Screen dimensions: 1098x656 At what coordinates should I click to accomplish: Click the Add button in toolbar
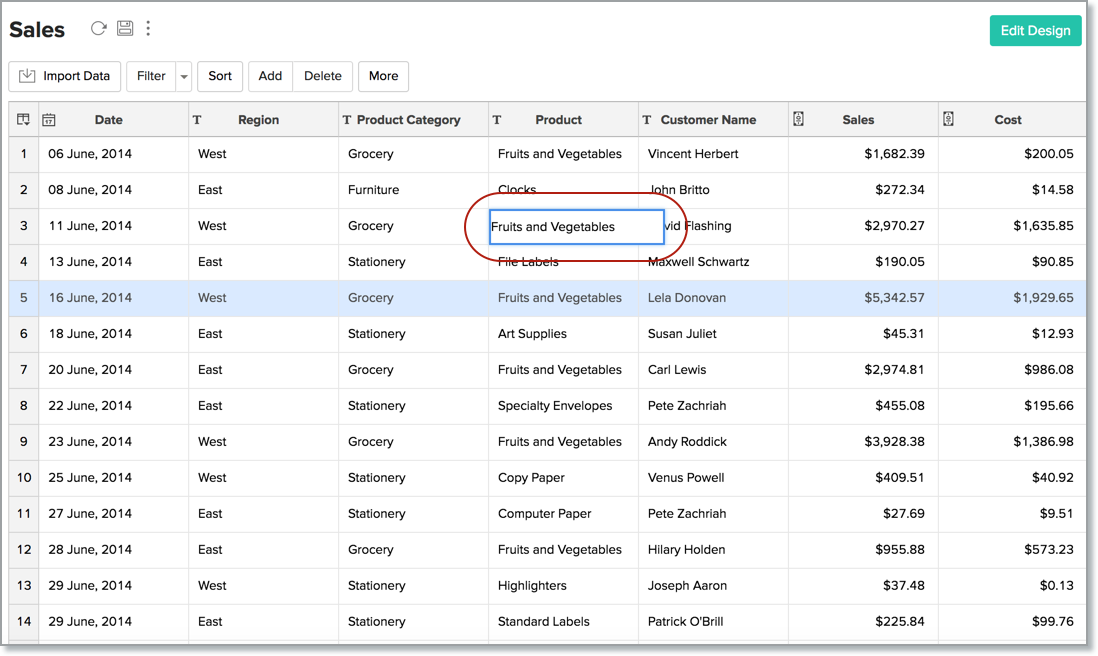click(270, 76)
